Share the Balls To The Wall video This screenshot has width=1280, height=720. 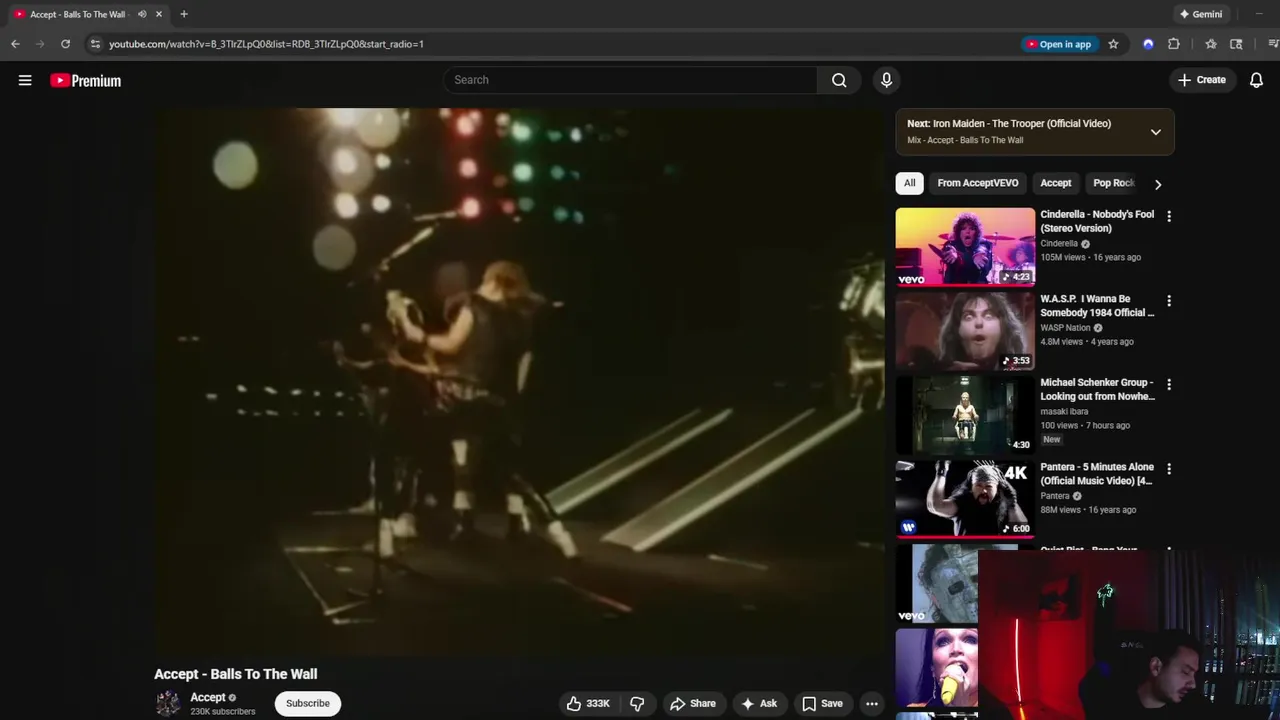[693, 703]
